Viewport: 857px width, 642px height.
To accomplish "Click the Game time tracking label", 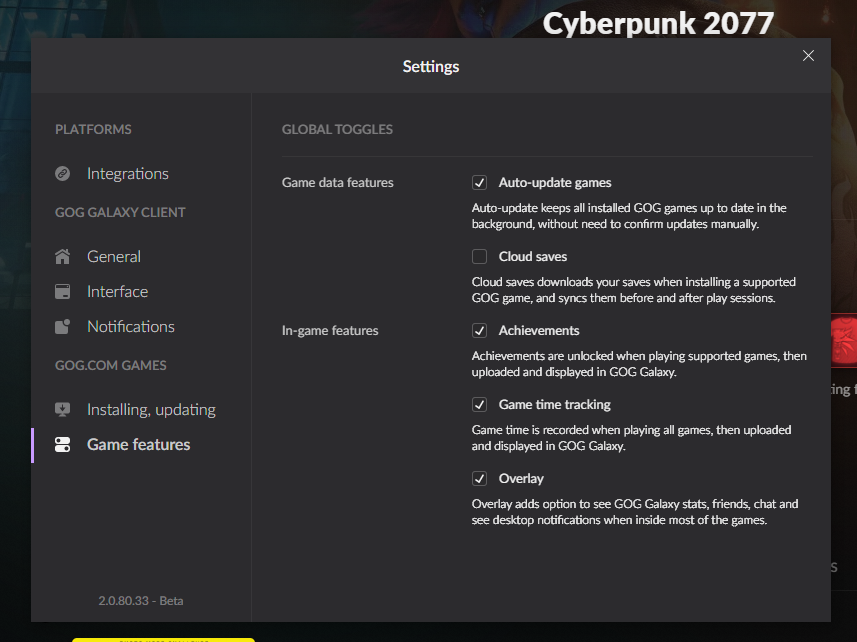I will click(555, 404).
